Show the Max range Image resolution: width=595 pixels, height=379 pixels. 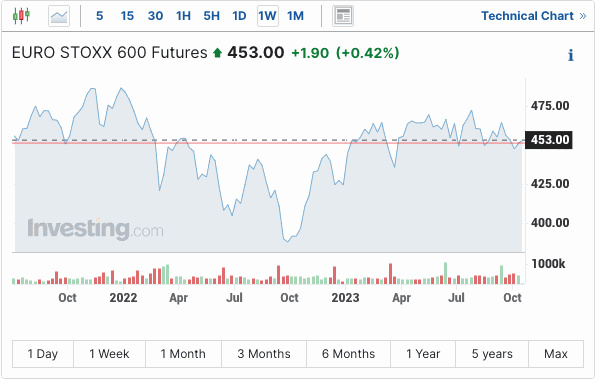[556, 354]
